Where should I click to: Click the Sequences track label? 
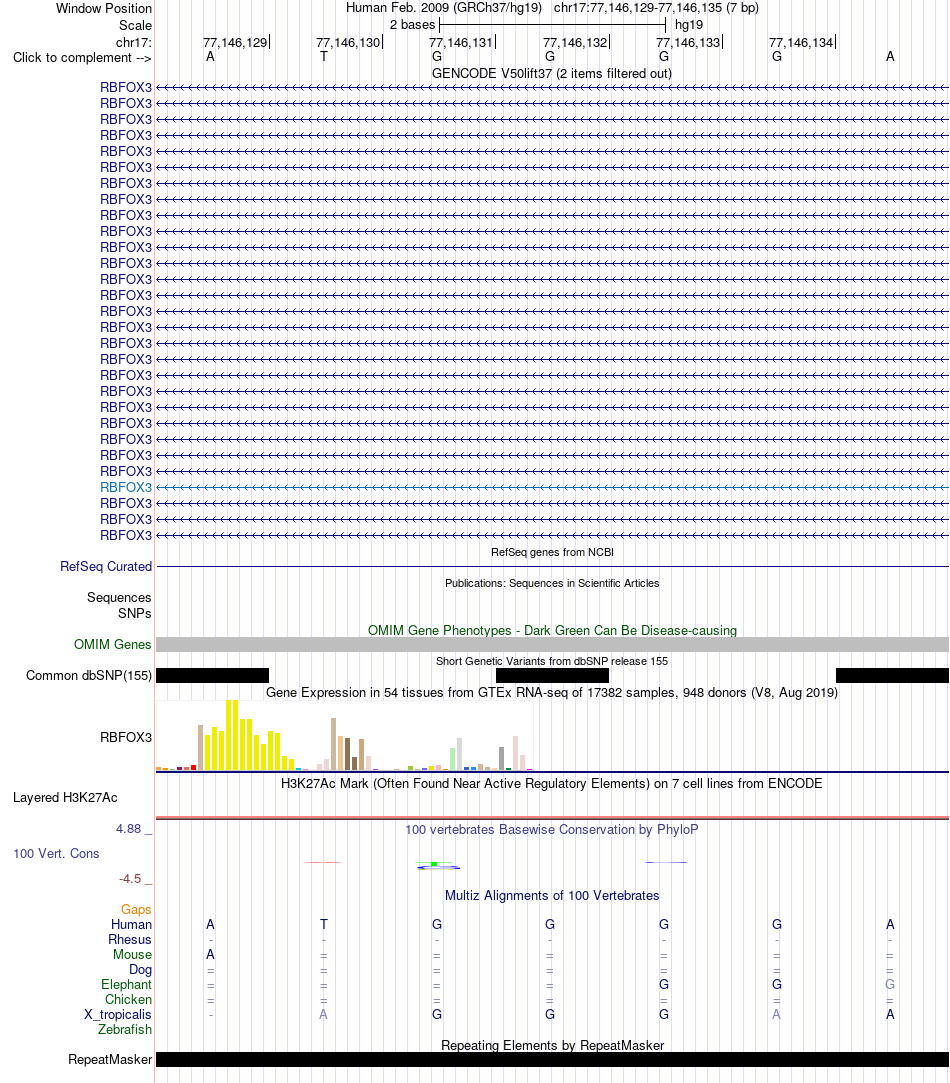click(x=119, y=597)
